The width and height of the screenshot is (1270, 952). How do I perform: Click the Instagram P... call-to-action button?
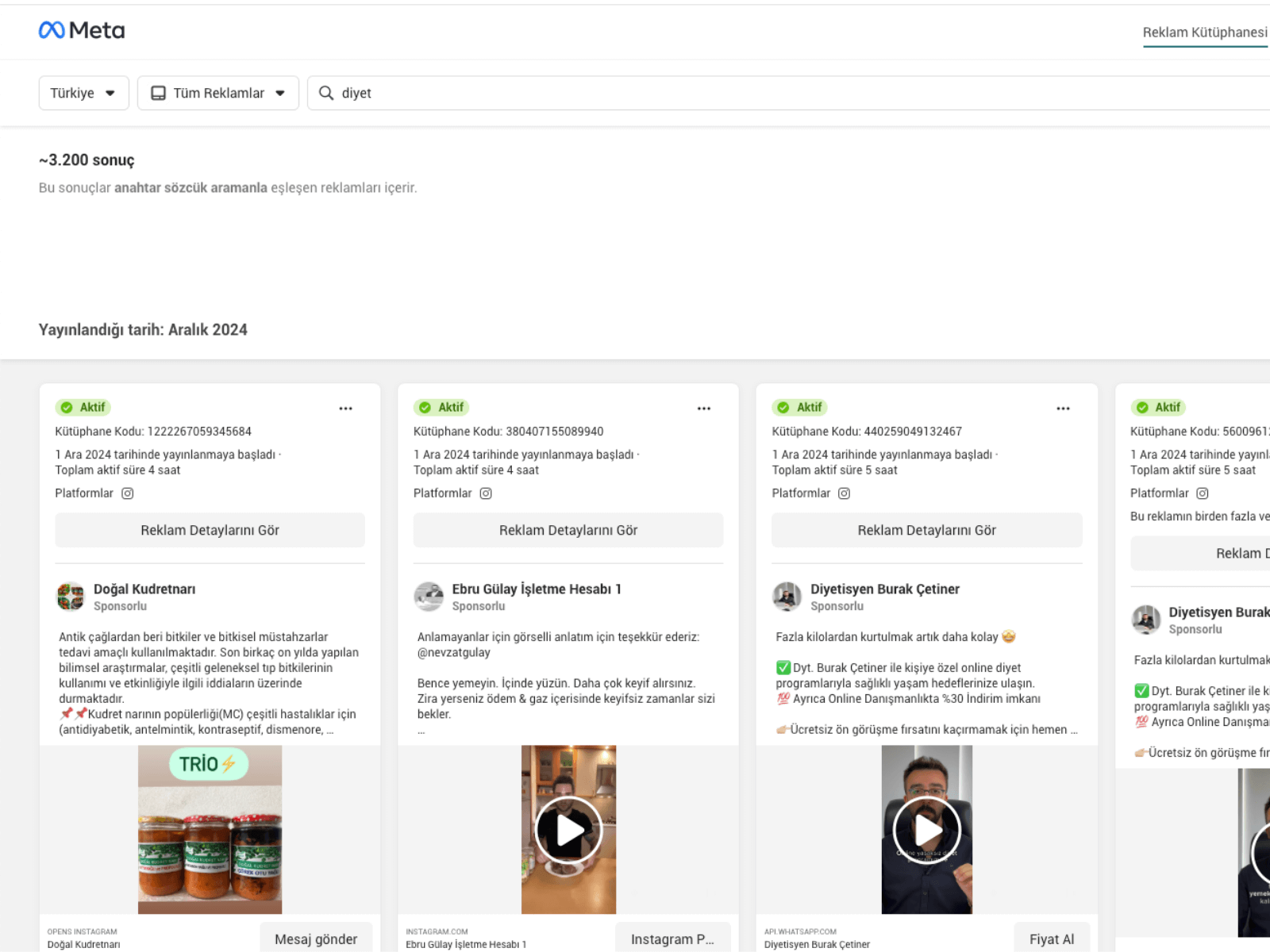coord(672,939)
